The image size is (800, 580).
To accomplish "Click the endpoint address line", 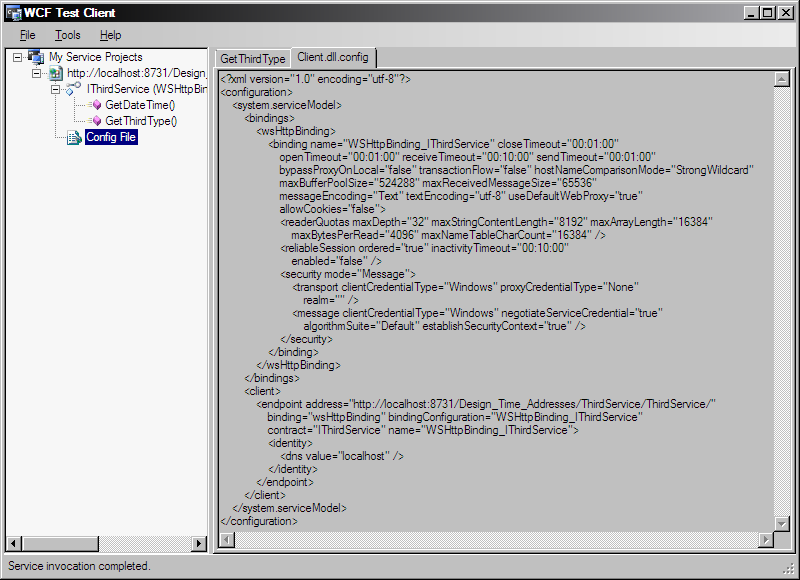I will pos(486,404).
